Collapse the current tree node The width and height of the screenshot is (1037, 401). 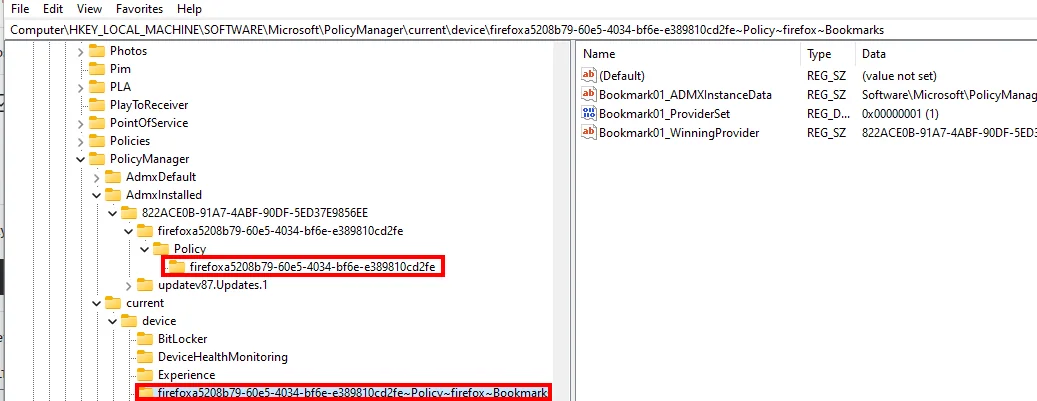coord(97,303)
